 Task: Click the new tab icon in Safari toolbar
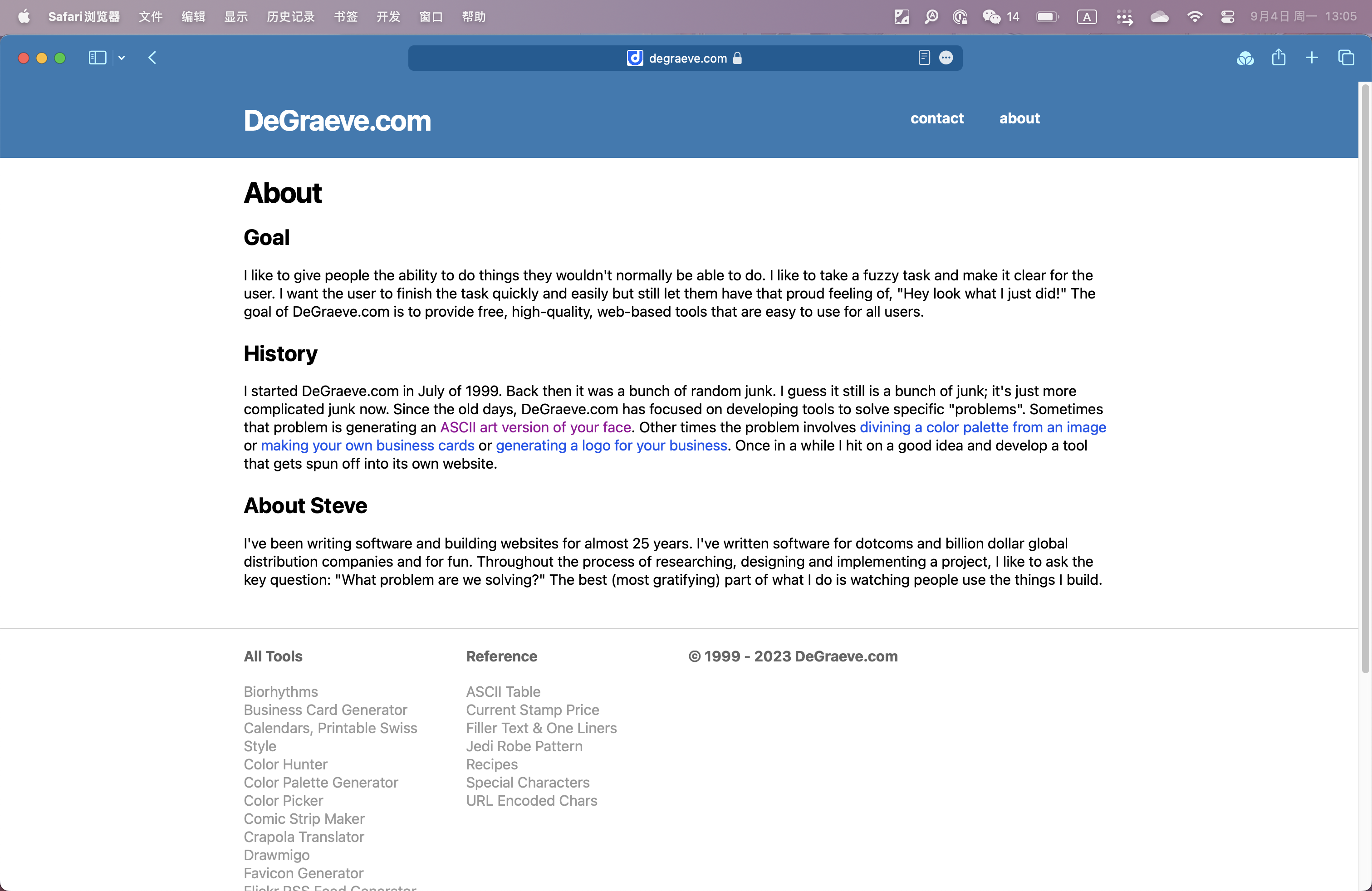(1312, 58)
